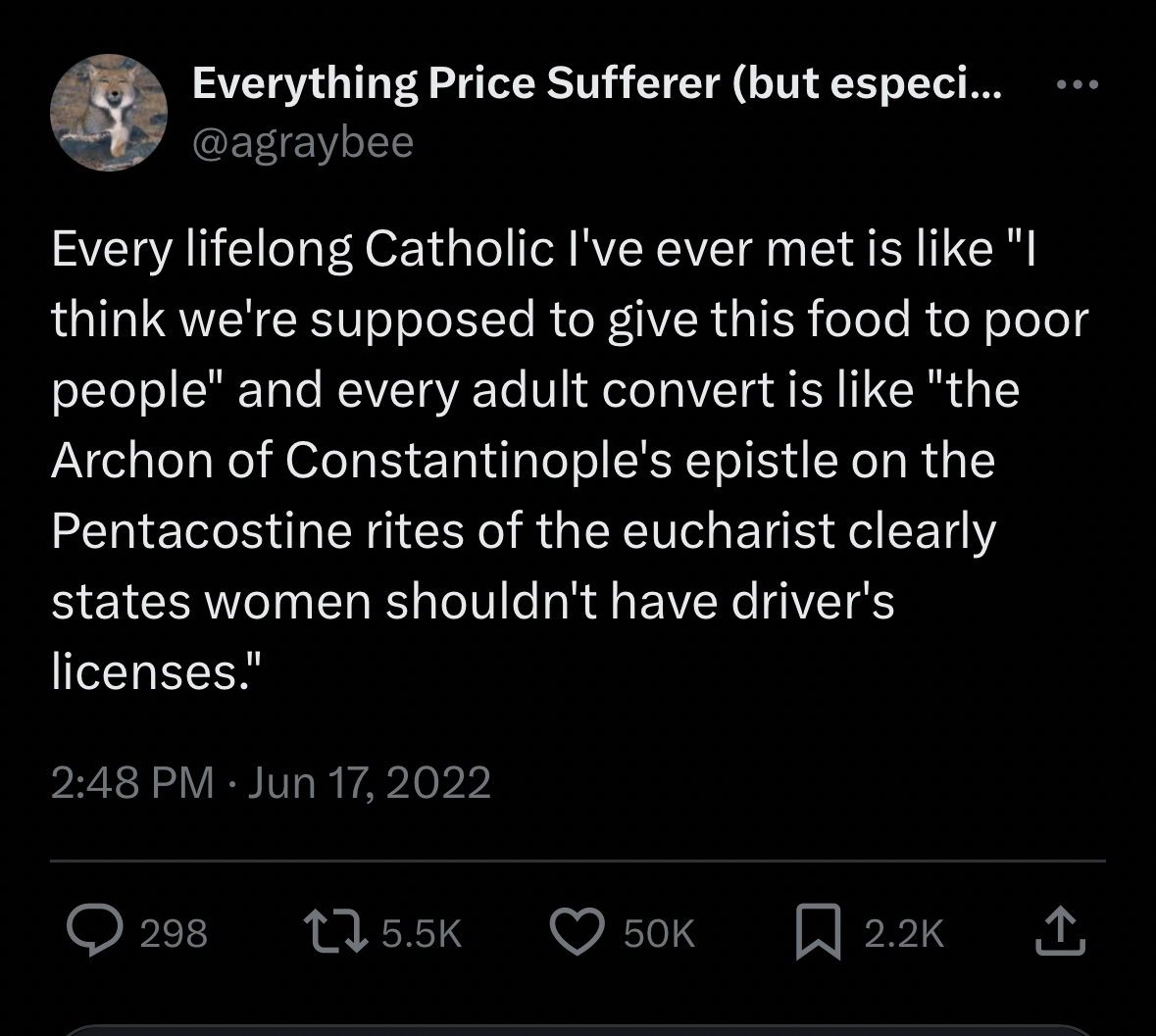The height and width of the screenshot is (1036, 1156).
Task: View the 50K likes count
Action: (x=659, y=933)
